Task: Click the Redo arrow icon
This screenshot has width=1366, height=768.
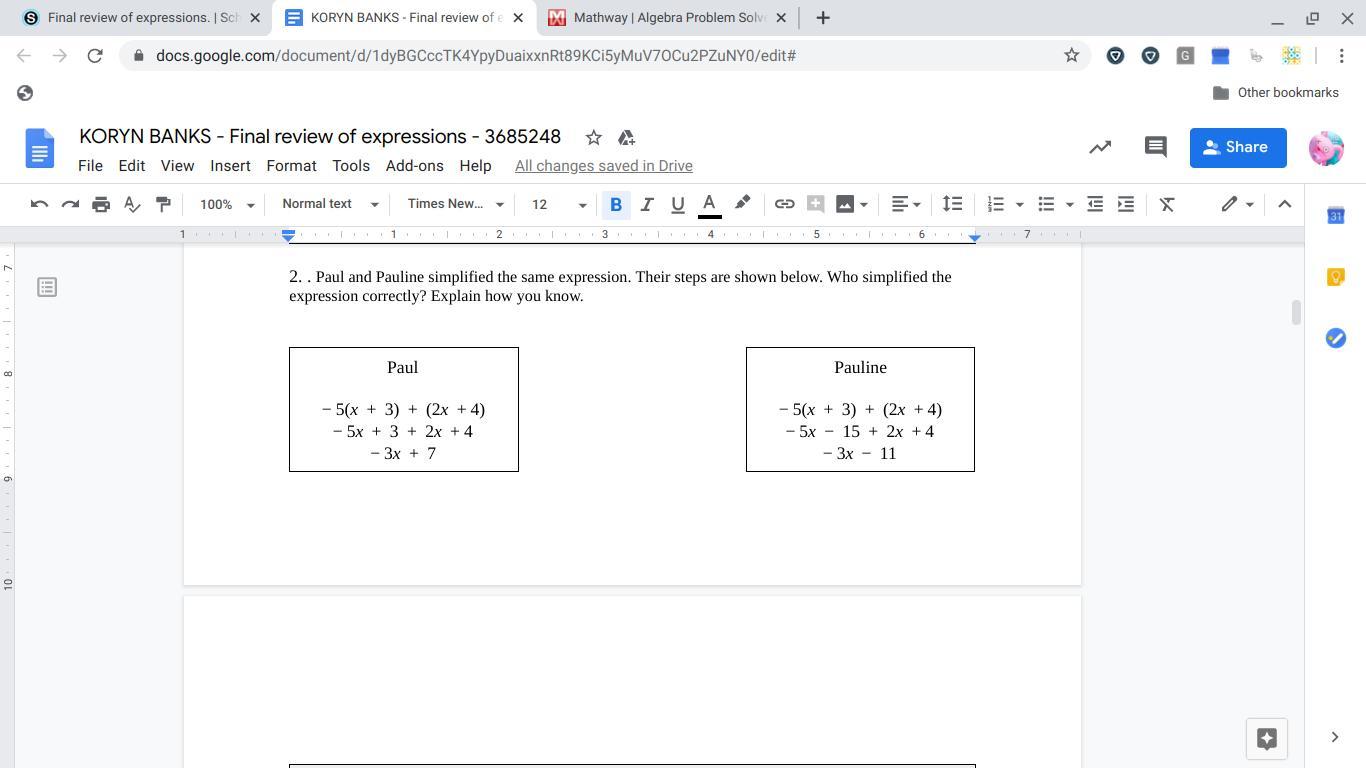Action: point(70,204)
